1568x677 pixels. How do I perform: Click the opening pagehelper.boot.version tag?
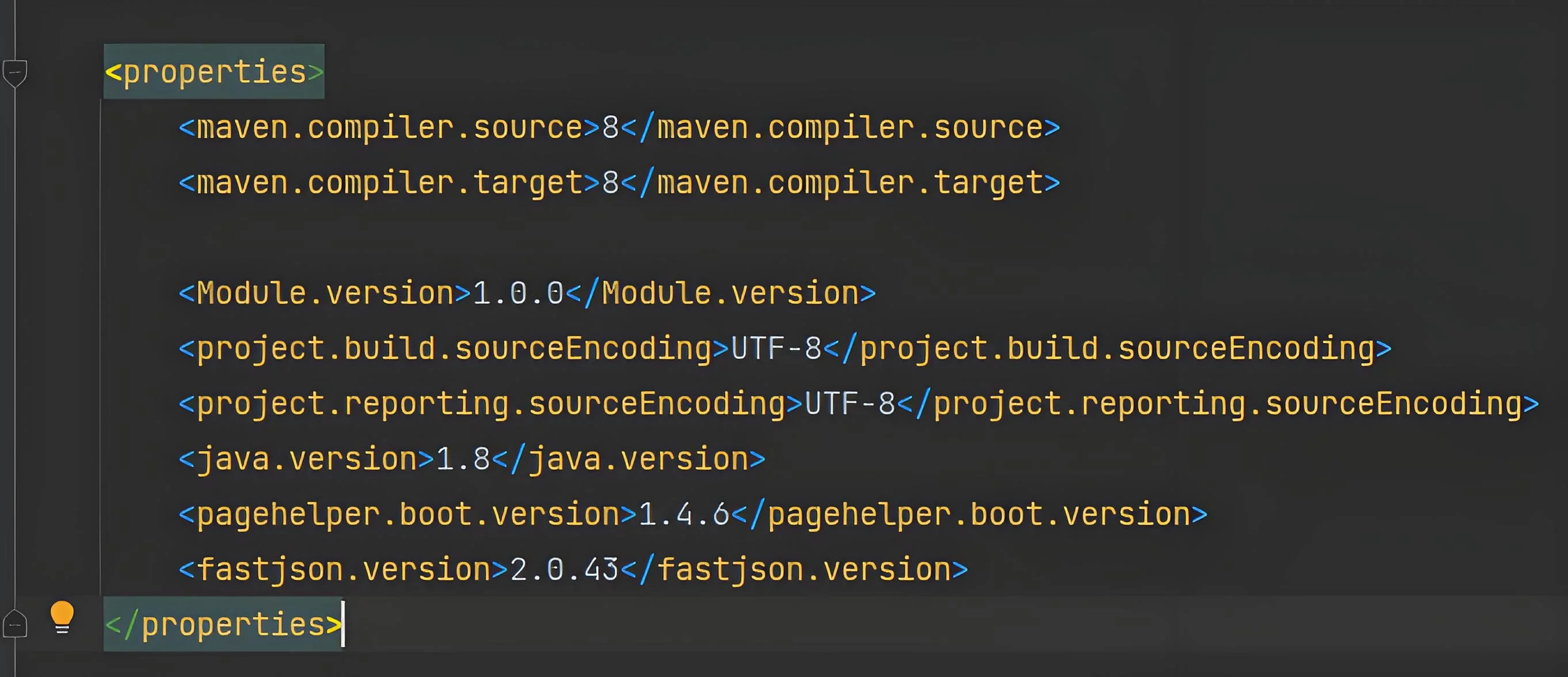pos(408,515)
